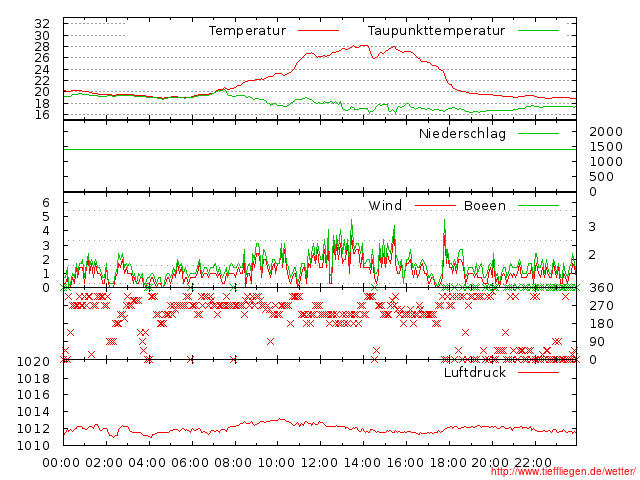Screen dimensions: 640x480
Task: Click the red Temperatur legend line sample
Action: (x=319, y=31)
